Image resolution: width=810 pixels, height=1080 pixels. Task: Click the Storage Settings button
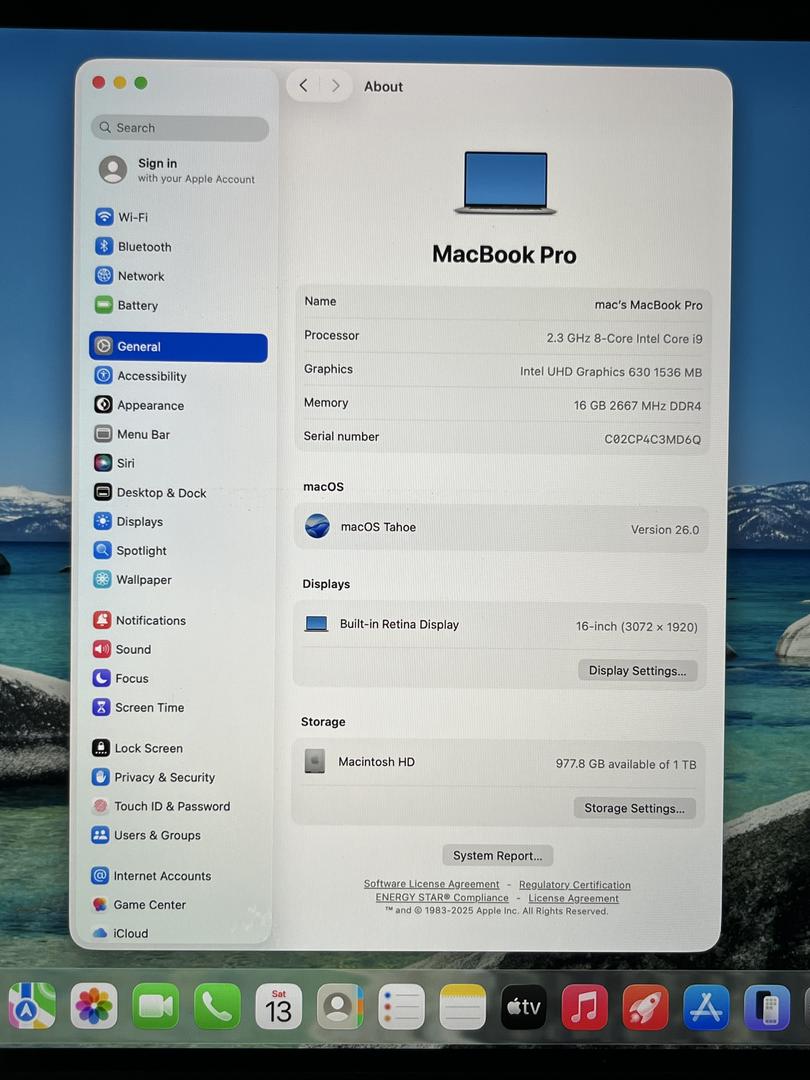(634, 808)
